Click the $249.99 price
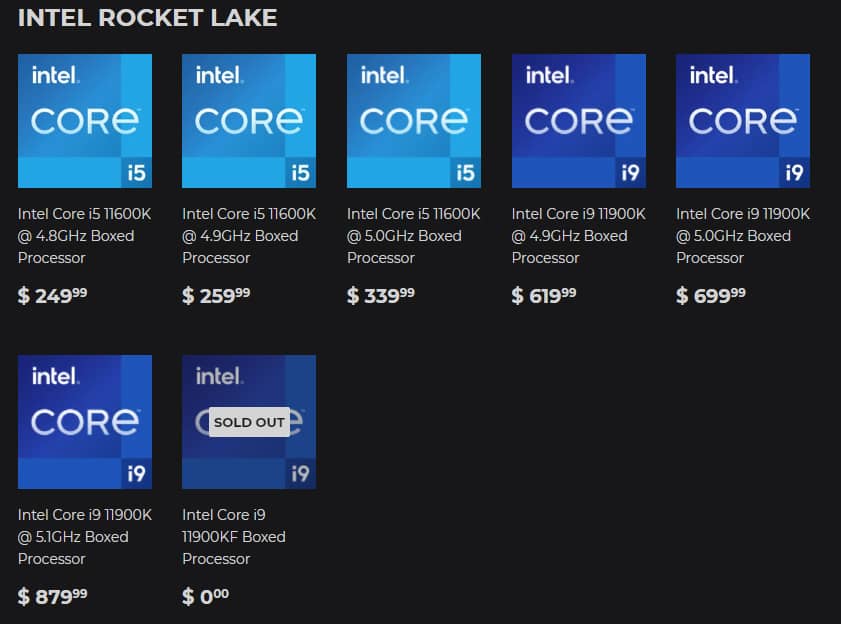This screenshot has height=624, width=841. (53, 295)
